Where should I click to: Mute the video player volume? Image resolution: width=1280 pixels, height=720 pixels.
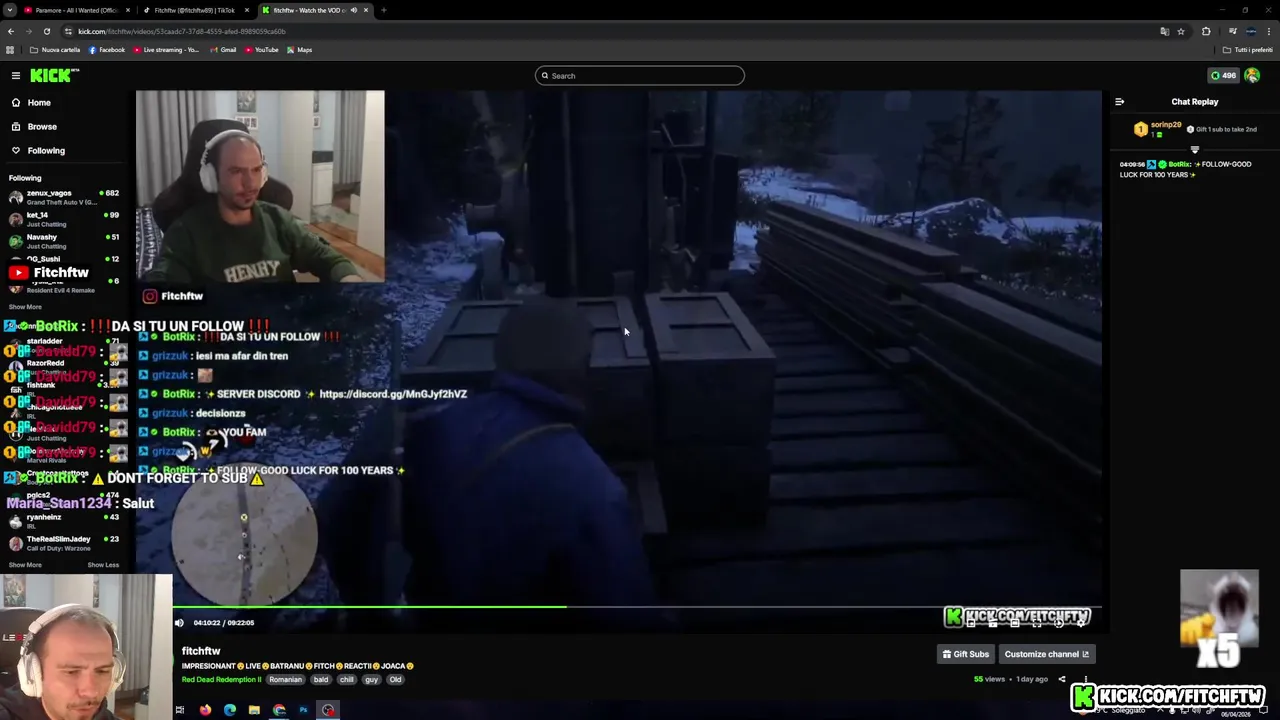tap(180, 623)
